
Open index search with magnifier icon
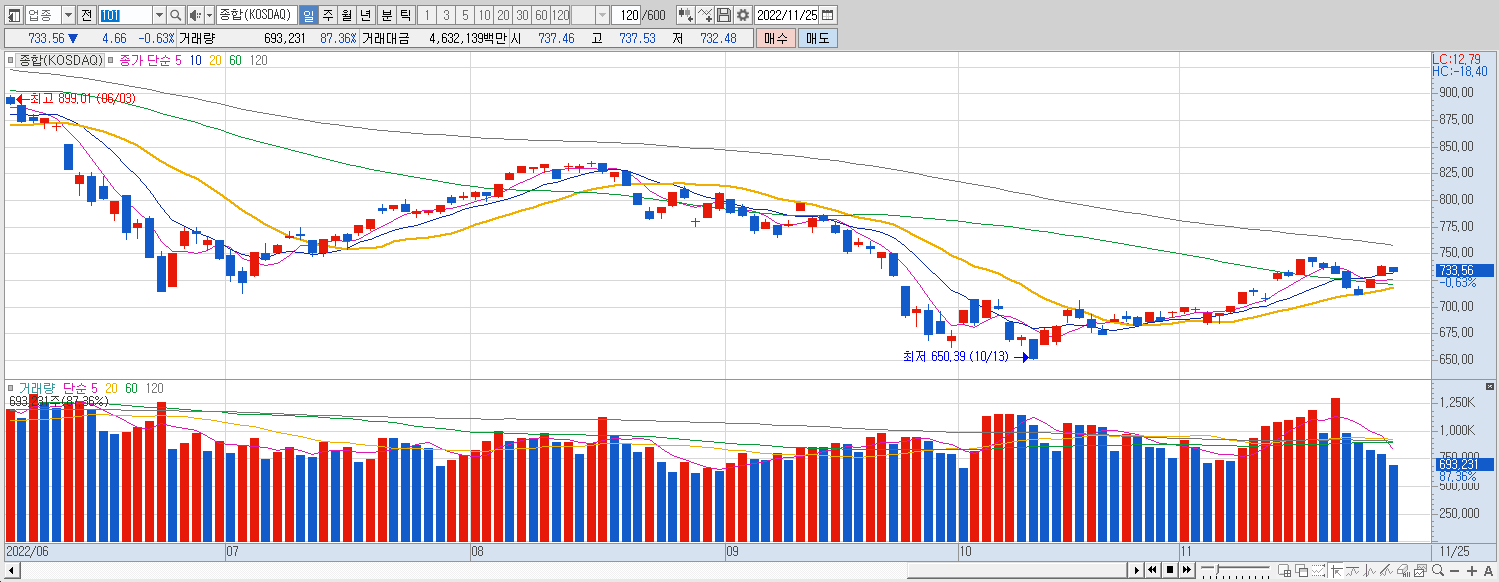coord(176,15)
